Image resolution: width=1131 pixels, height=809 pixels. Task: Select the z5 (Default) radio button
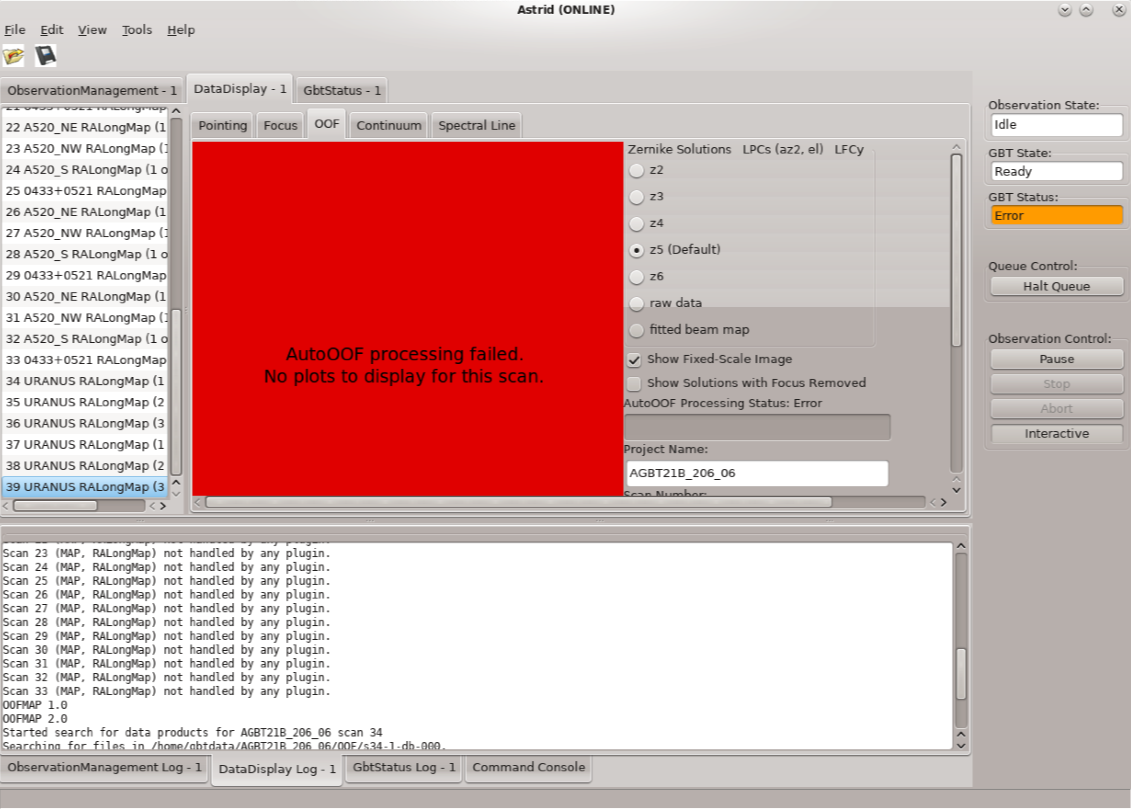636,250
